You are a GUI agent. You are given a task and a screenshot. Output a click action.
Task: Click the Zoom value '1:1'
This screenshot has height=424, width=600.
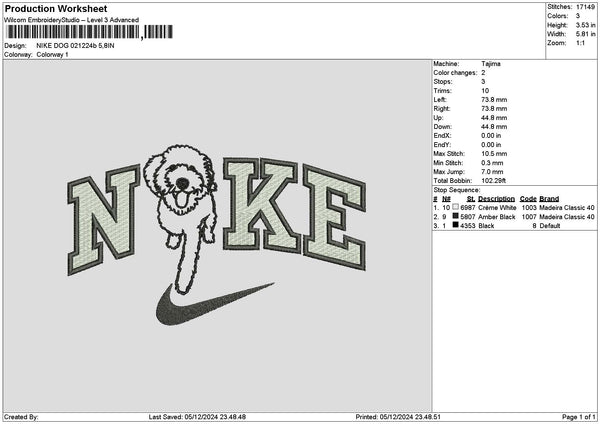pyautogui.click(x=580, y=43)
